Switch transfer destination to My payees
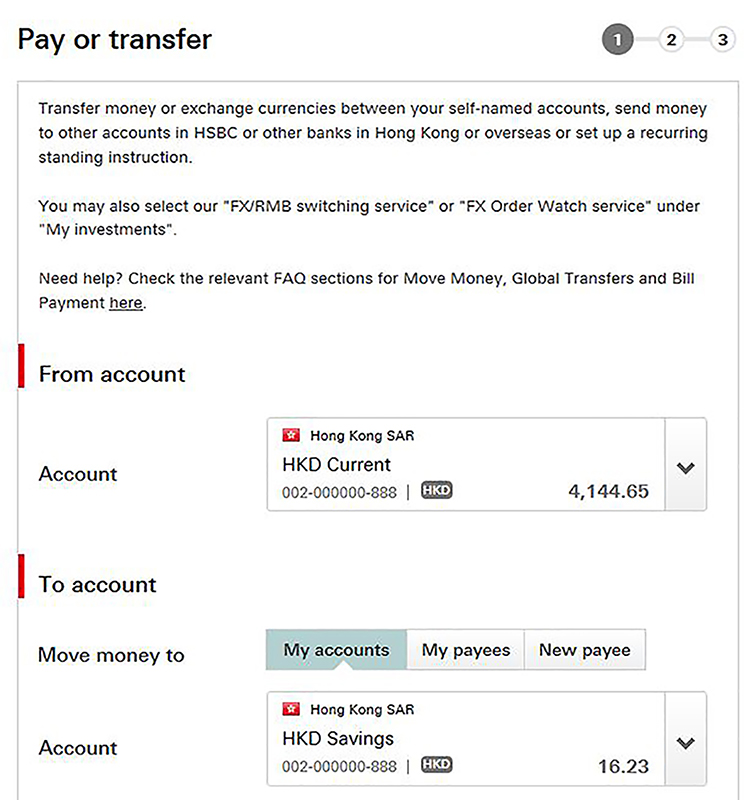This screenshot has width=755, height=800. [x=466, y=649]
